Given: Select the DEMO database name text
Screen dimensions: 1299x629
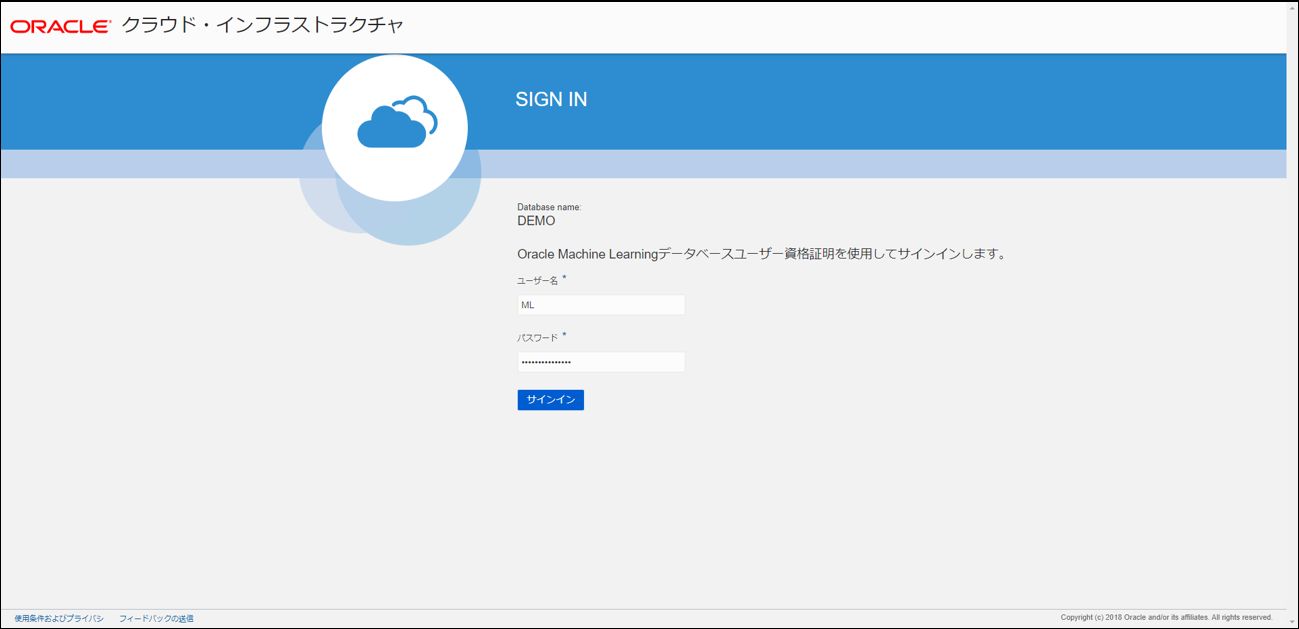Looking at the screenshot, I should coord(536,221).
